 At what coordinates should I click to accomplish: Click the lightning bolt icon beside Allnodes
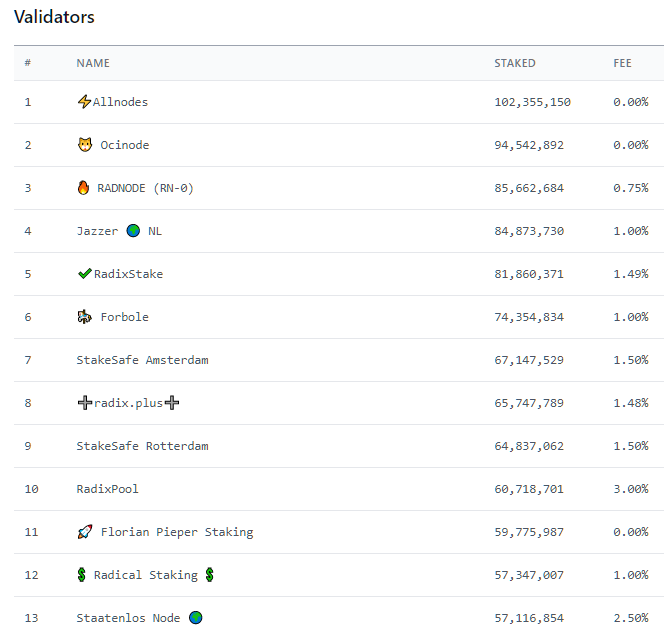click(84, 102)
